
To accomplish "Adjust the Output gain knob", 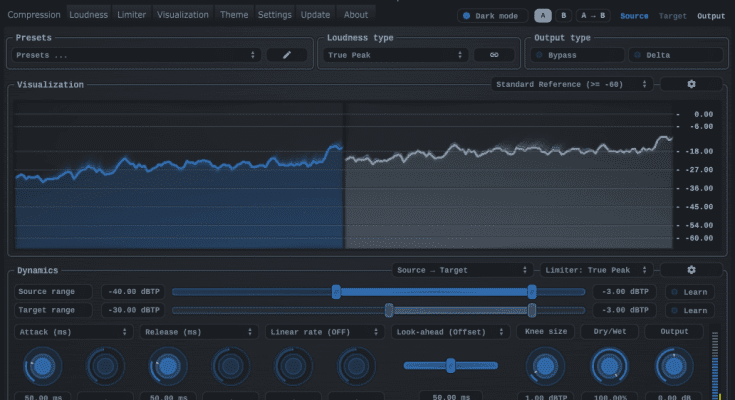I will 674,367.
